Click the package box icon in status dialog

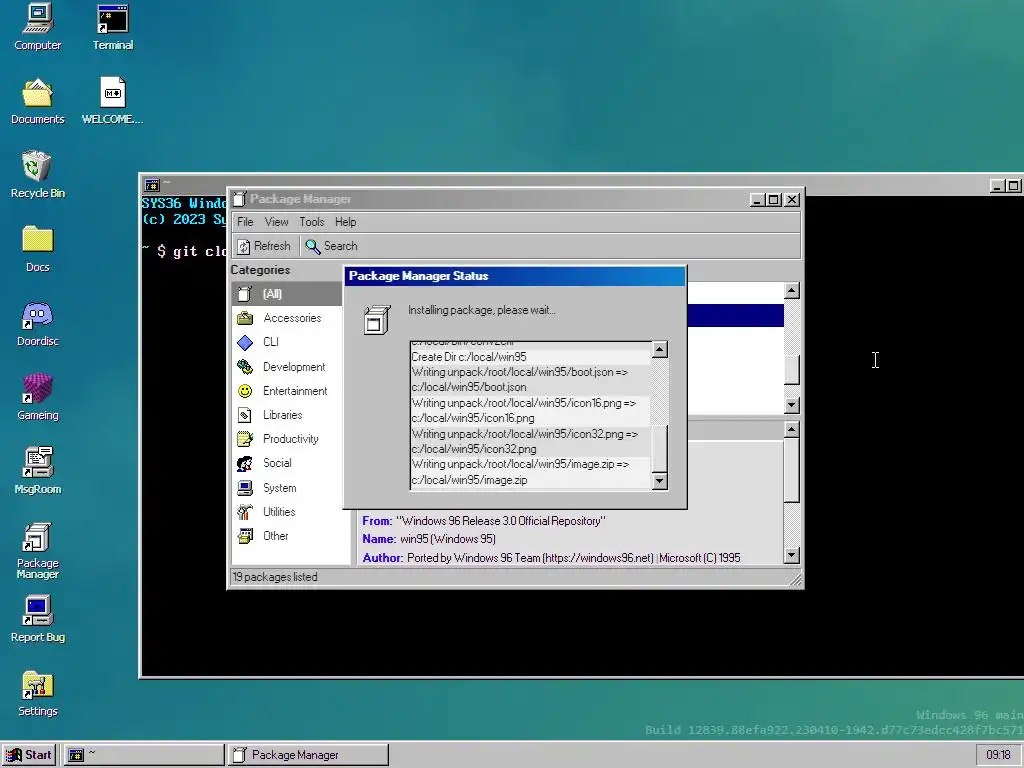(x=376, y=320)
